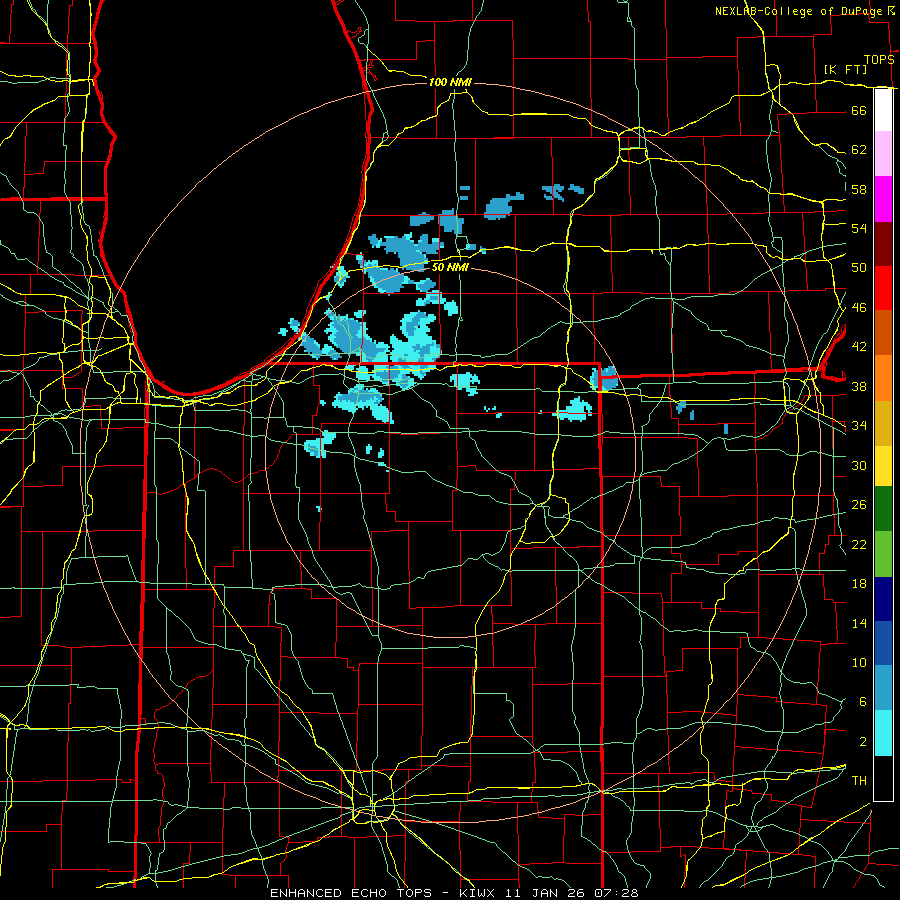The width and height of the screenshot is (900, 900).
Task: Select the light blue legend swatch
Action: coord(883,688)
